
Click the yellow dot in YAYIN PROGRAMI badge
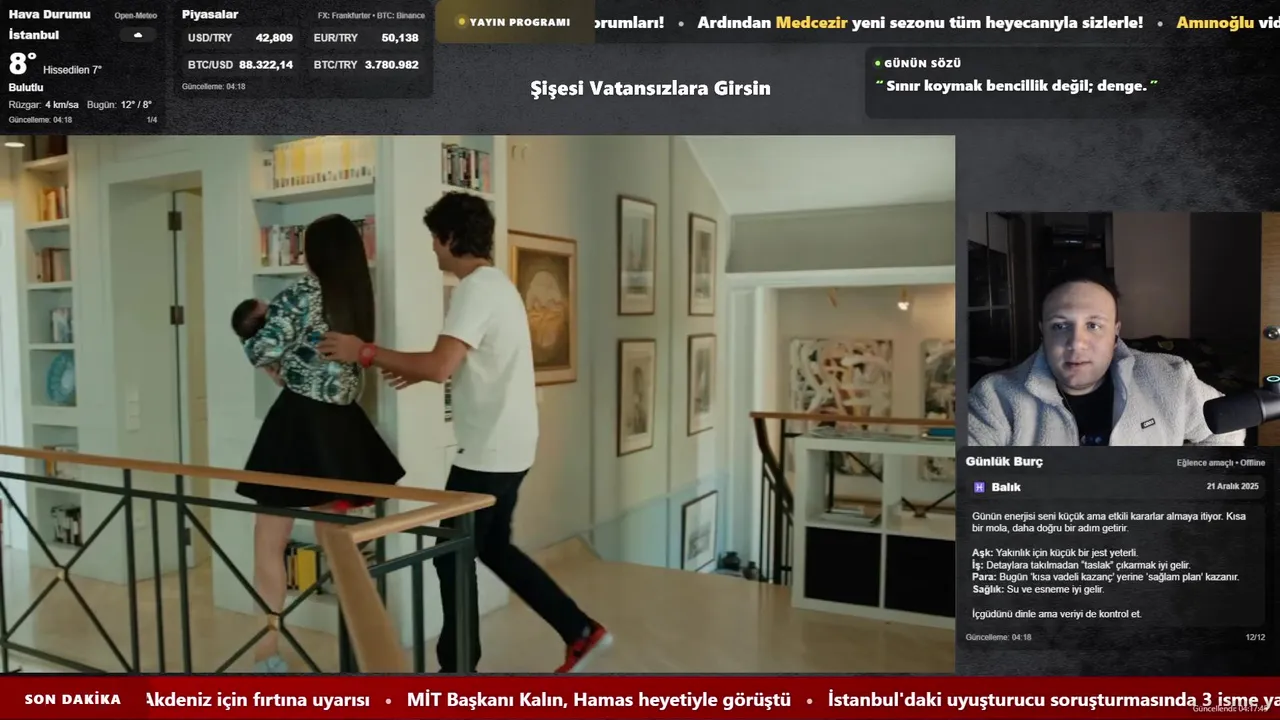point(461,22)
